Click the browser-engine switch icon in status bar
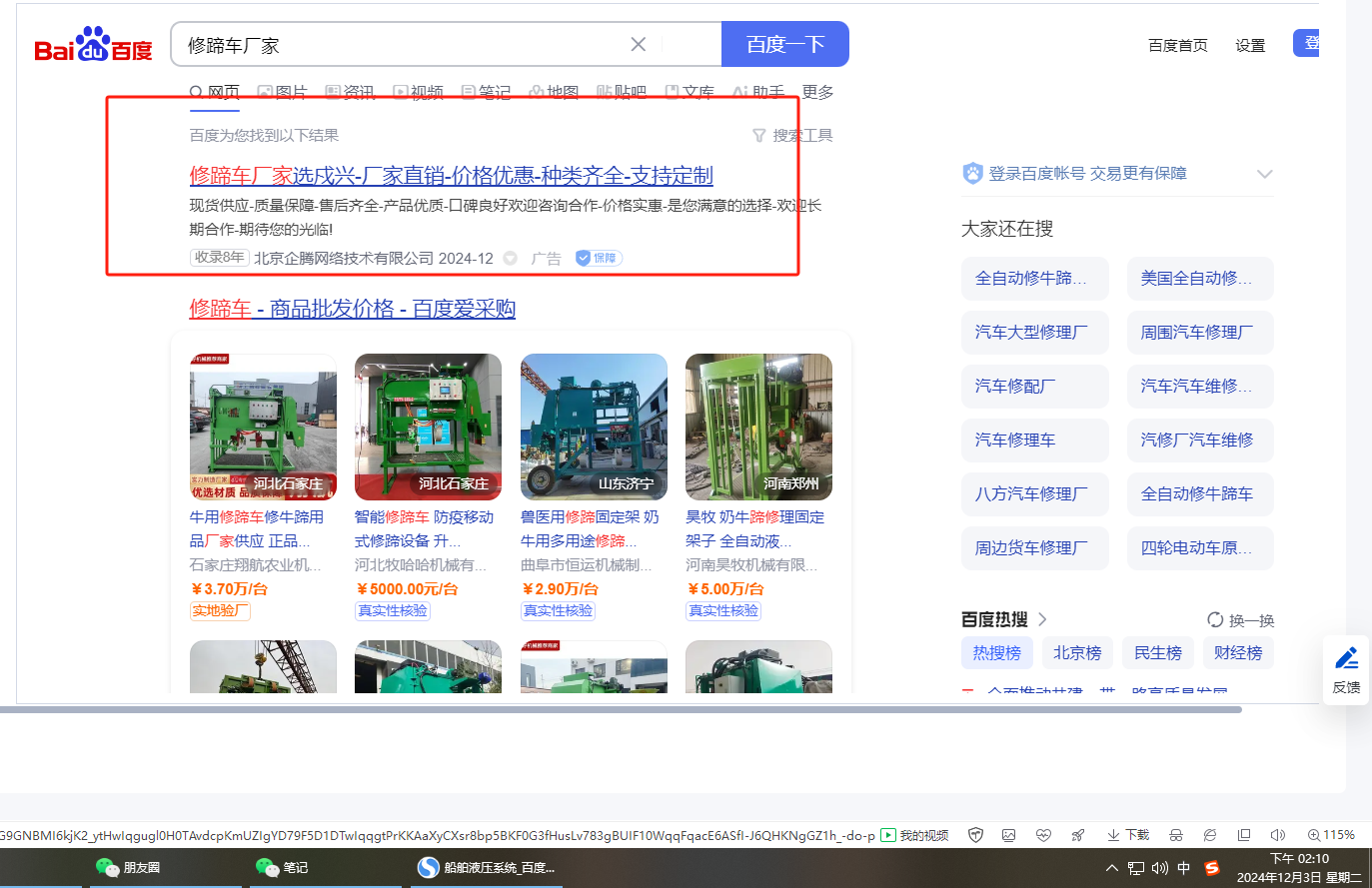The width and height of the screenshot is (1372, 888). pyautogui.click(x=1210, y=835)
